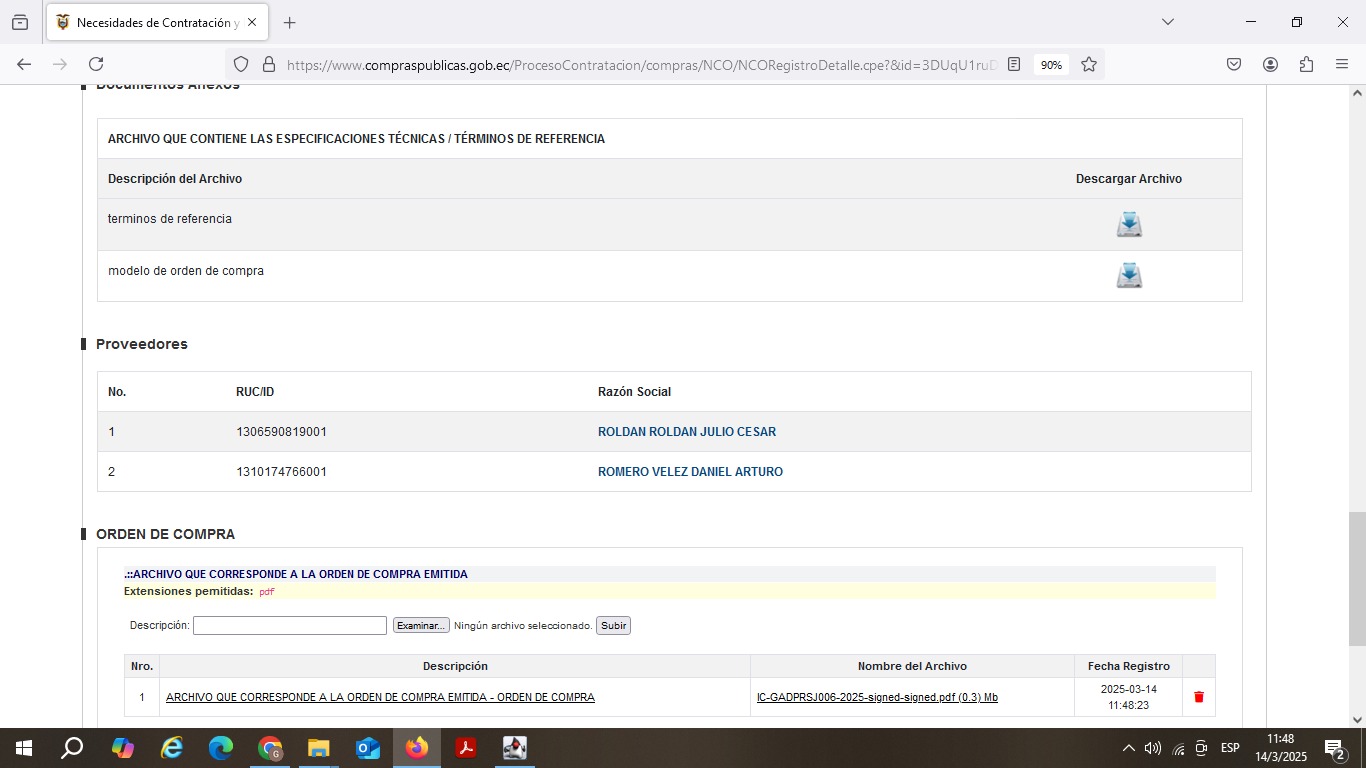Download the terminos de referencia file

point(1129,224)
